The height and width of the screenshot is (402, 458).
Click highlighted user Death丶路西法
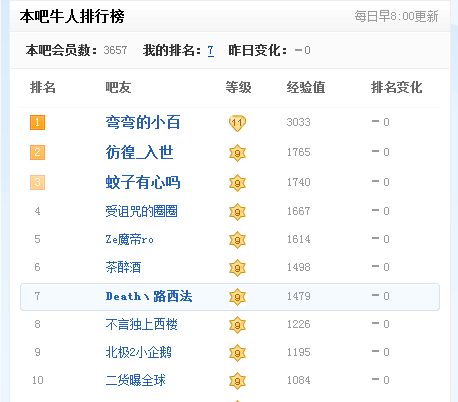[149, 296]
